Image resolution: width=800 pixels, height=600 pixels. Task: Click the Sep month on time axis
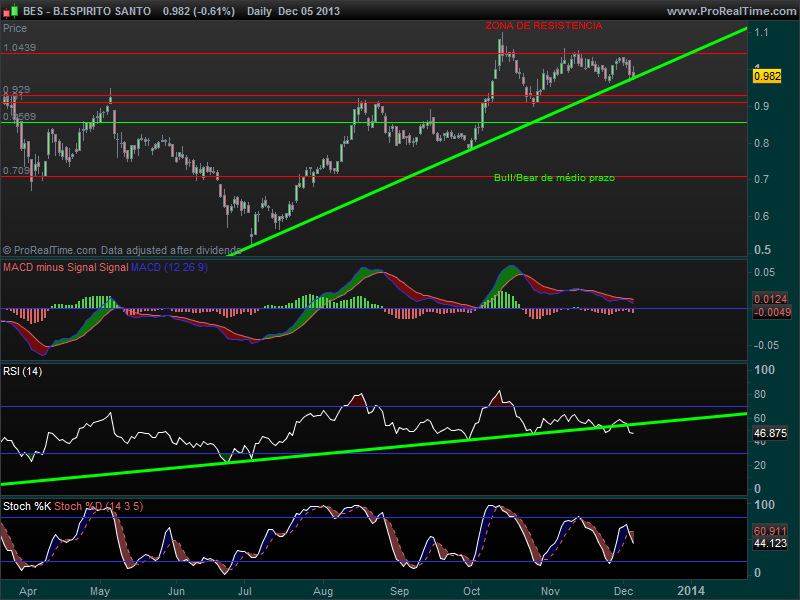[399, 591]
